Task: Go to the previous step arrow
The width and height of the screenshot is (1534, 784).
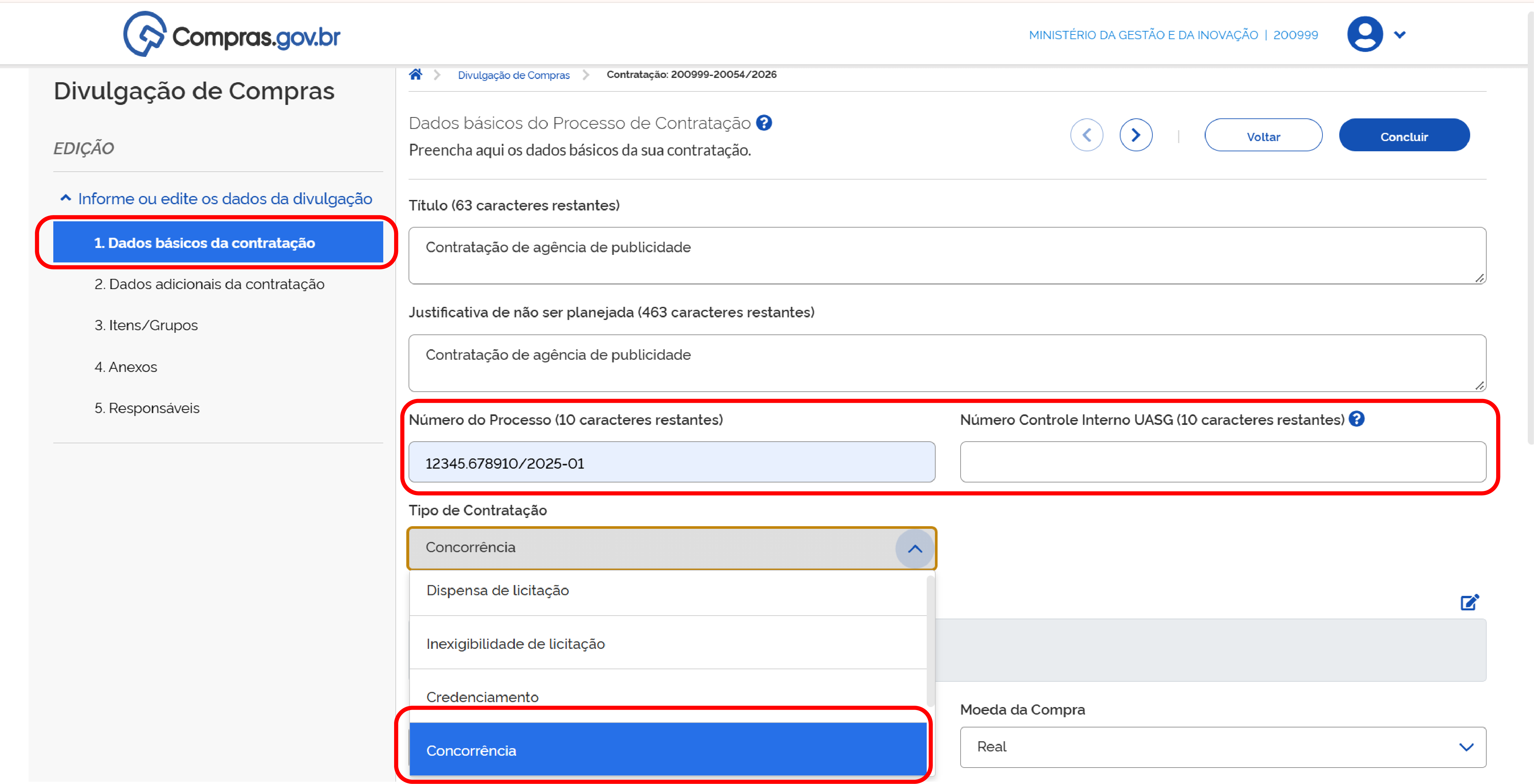Action: tap(1087, 135)
